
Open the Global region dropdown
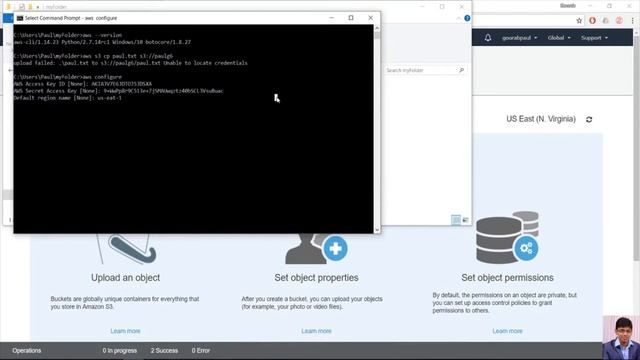pyautogui.click(x=559, y=38)
